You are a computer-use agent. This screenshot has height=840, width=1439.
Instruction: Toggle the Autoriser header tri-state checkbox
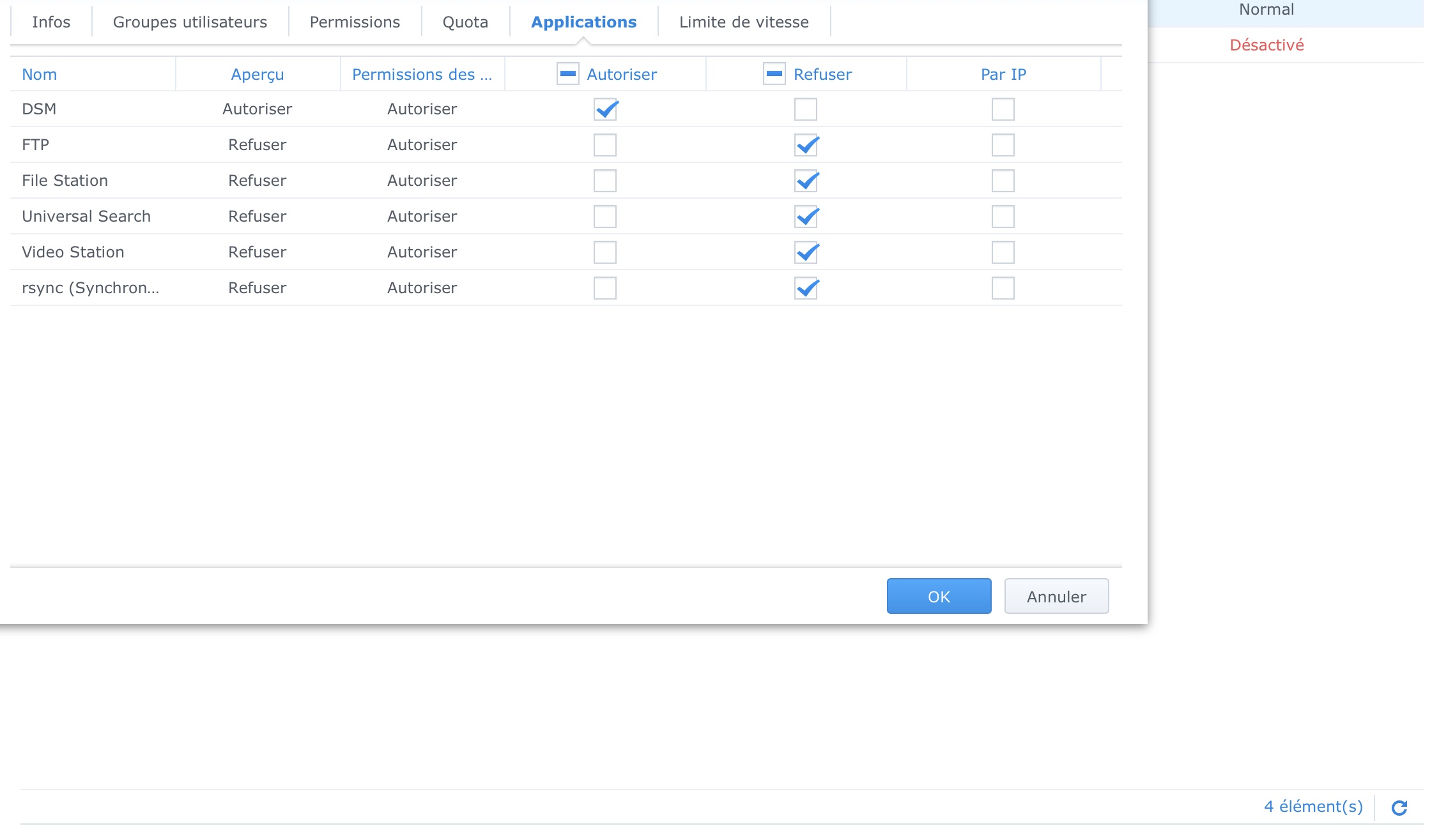(x=567, y=74)
